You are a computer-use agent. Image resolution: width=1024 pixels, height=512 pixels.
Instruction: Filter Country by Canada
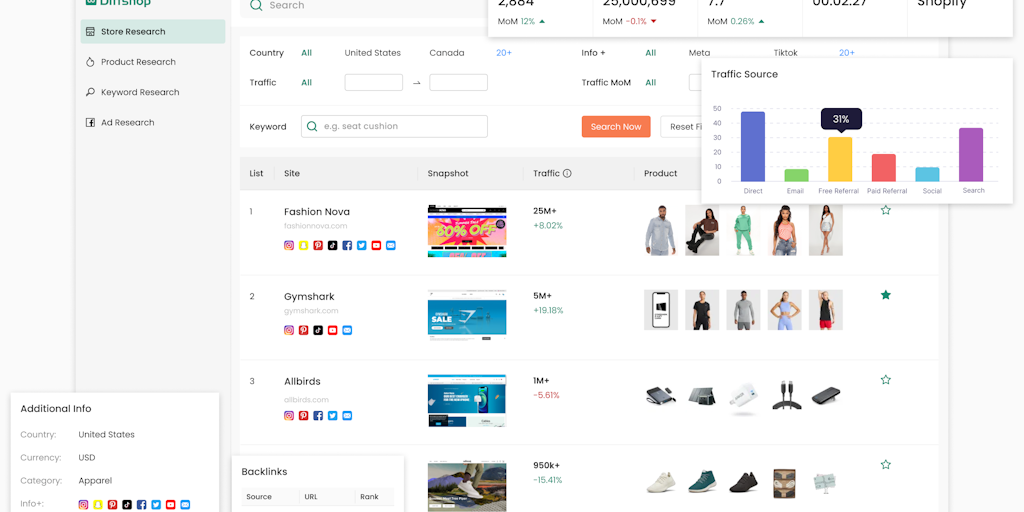[447, 53]
